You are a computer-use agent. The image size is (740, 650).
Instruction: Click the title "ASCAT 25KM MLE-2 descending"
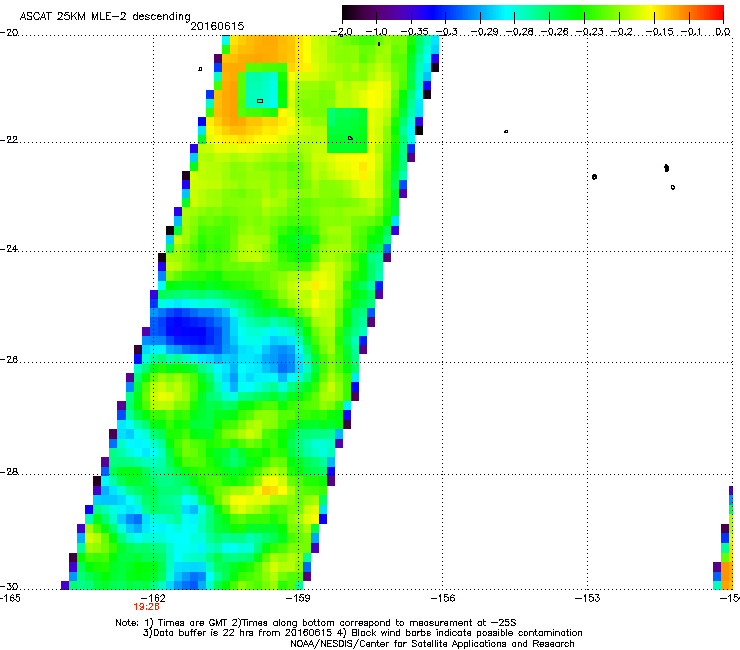click(105, 16)
